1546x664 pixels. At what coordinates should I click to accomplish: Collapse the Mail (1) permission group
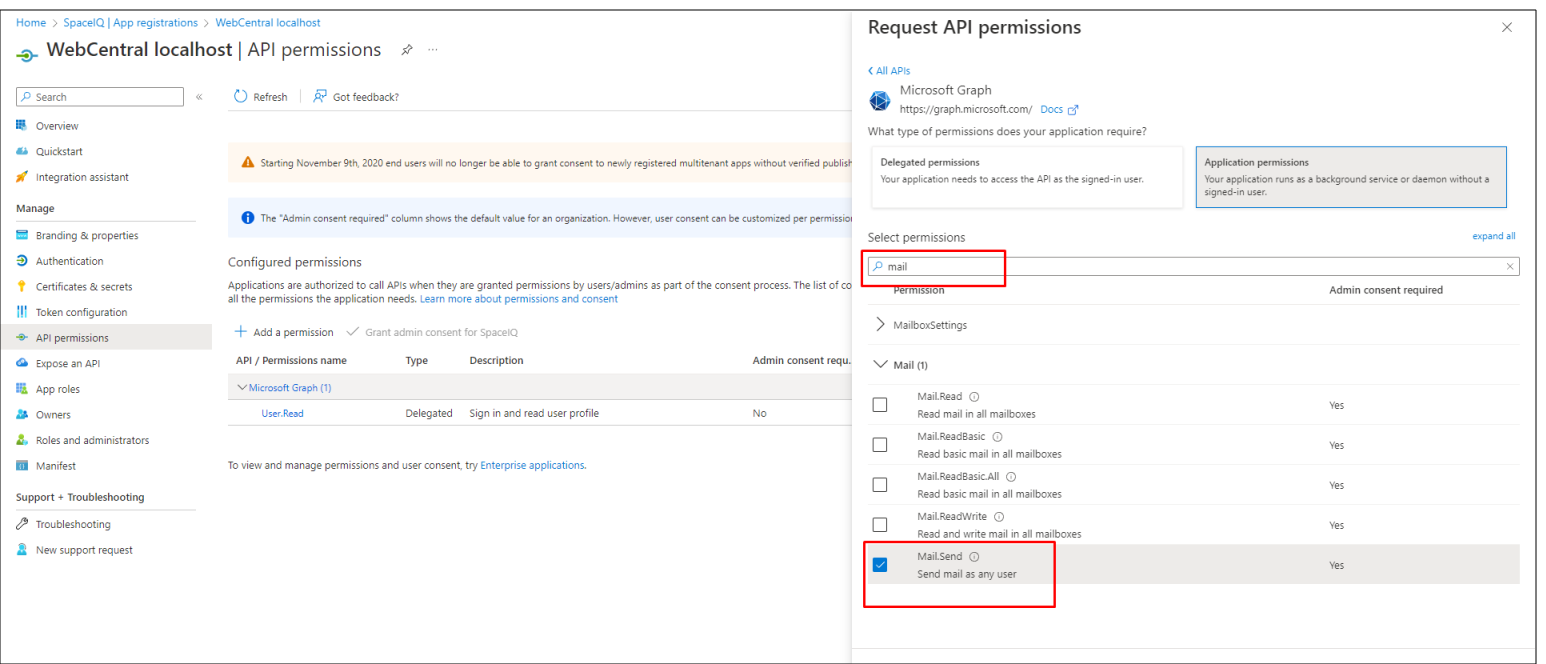tap(880, 364)
